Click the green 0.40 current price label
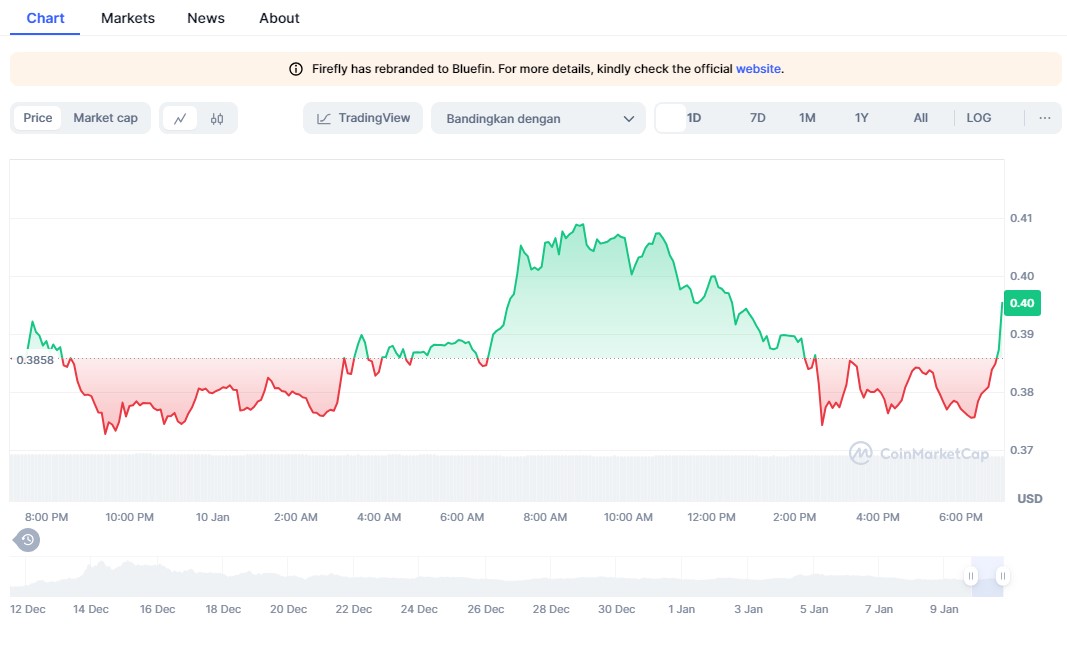 click(1022, 303)
